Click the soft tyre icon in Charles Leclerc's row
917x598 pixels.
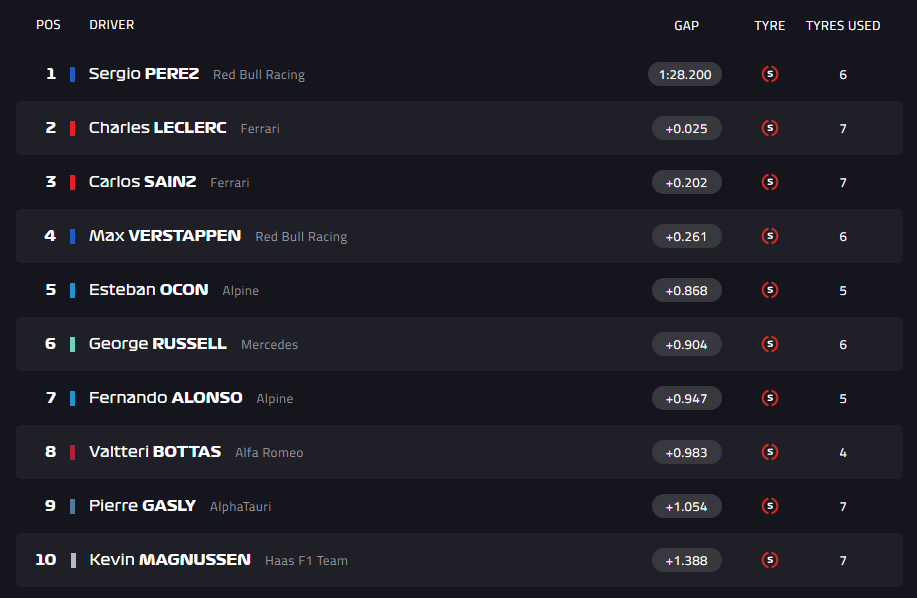click(769, 128)
